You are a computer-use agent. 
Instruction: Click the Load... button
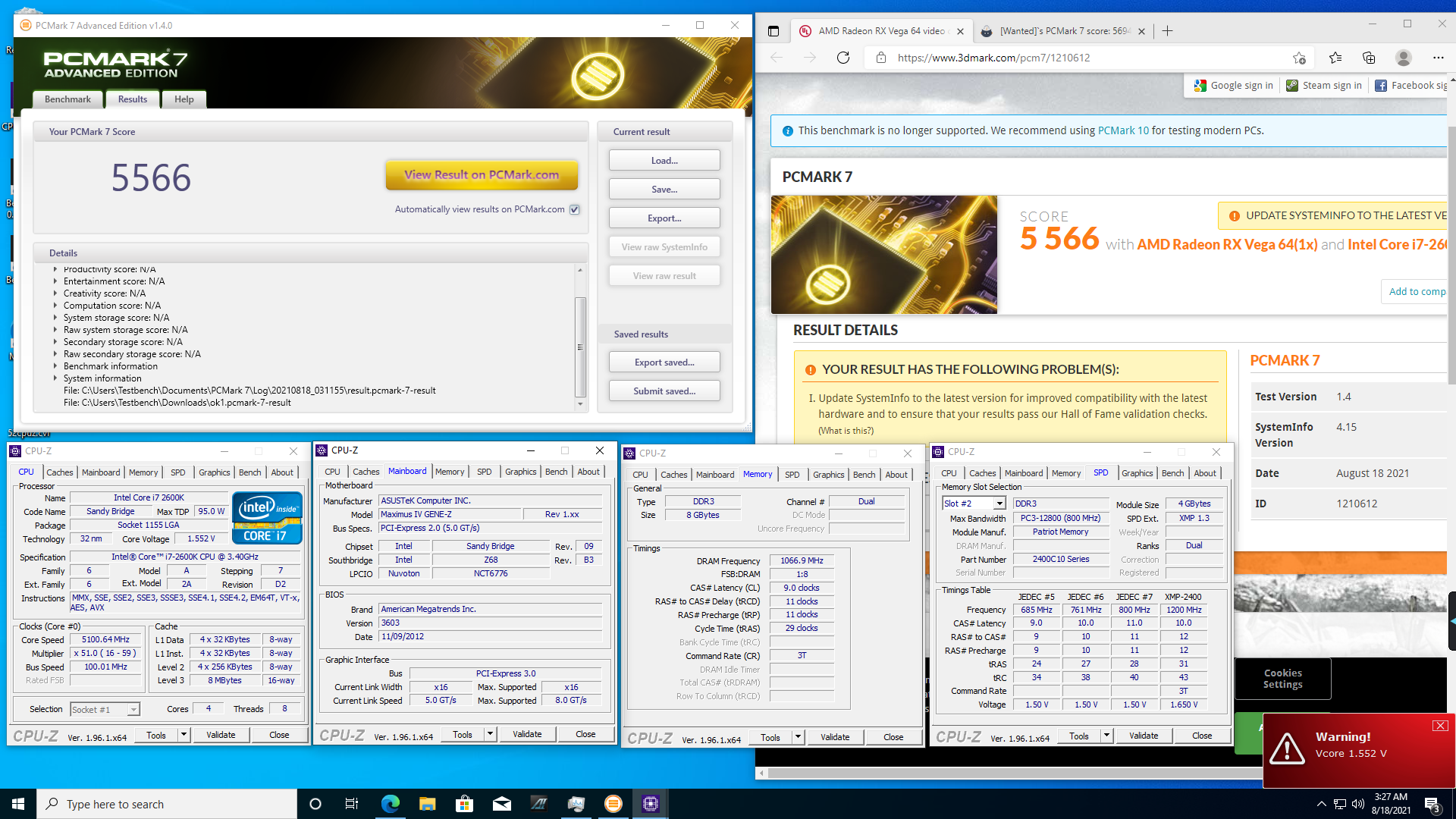pyautogui.click(x=664, y=161)
